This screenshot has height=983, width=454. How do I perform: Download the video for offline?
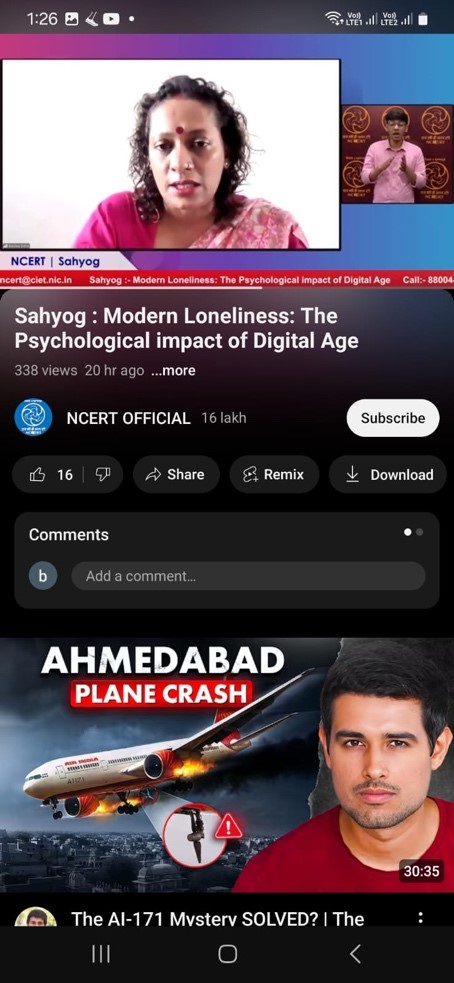click(389, 475)
